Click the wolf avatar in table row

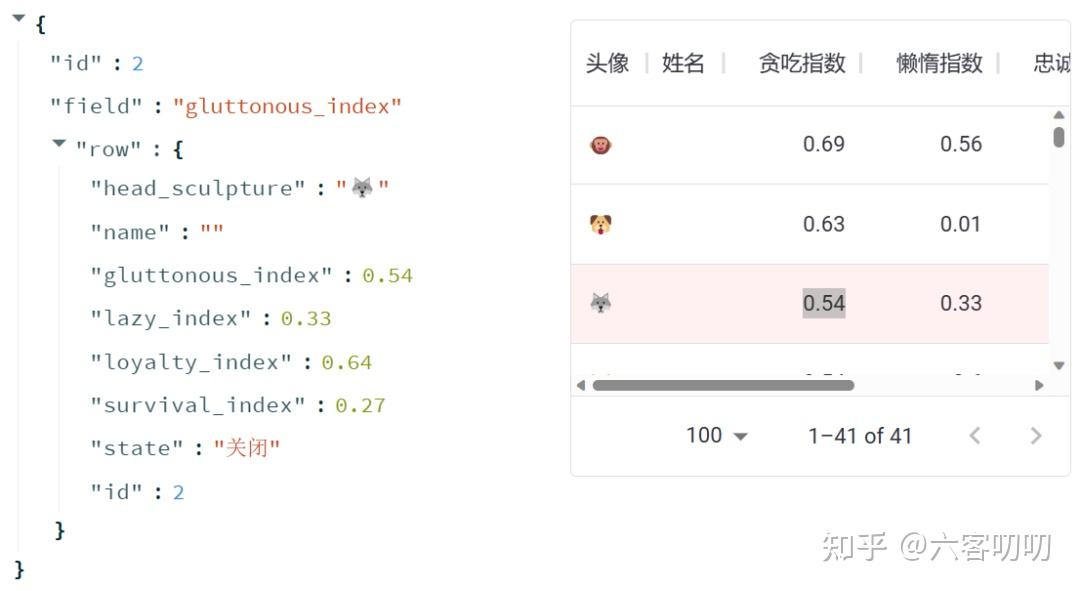coord(600,303)
